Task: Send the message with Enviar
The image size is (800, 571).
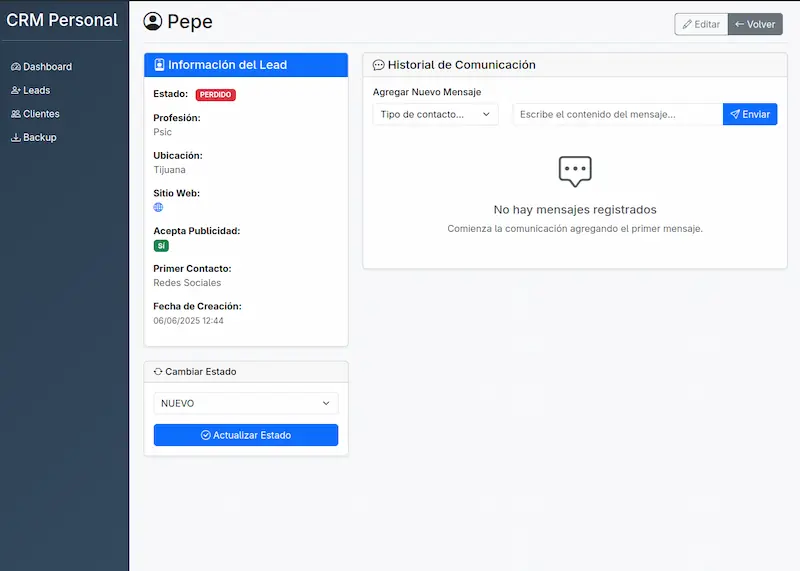Action: 750,114
